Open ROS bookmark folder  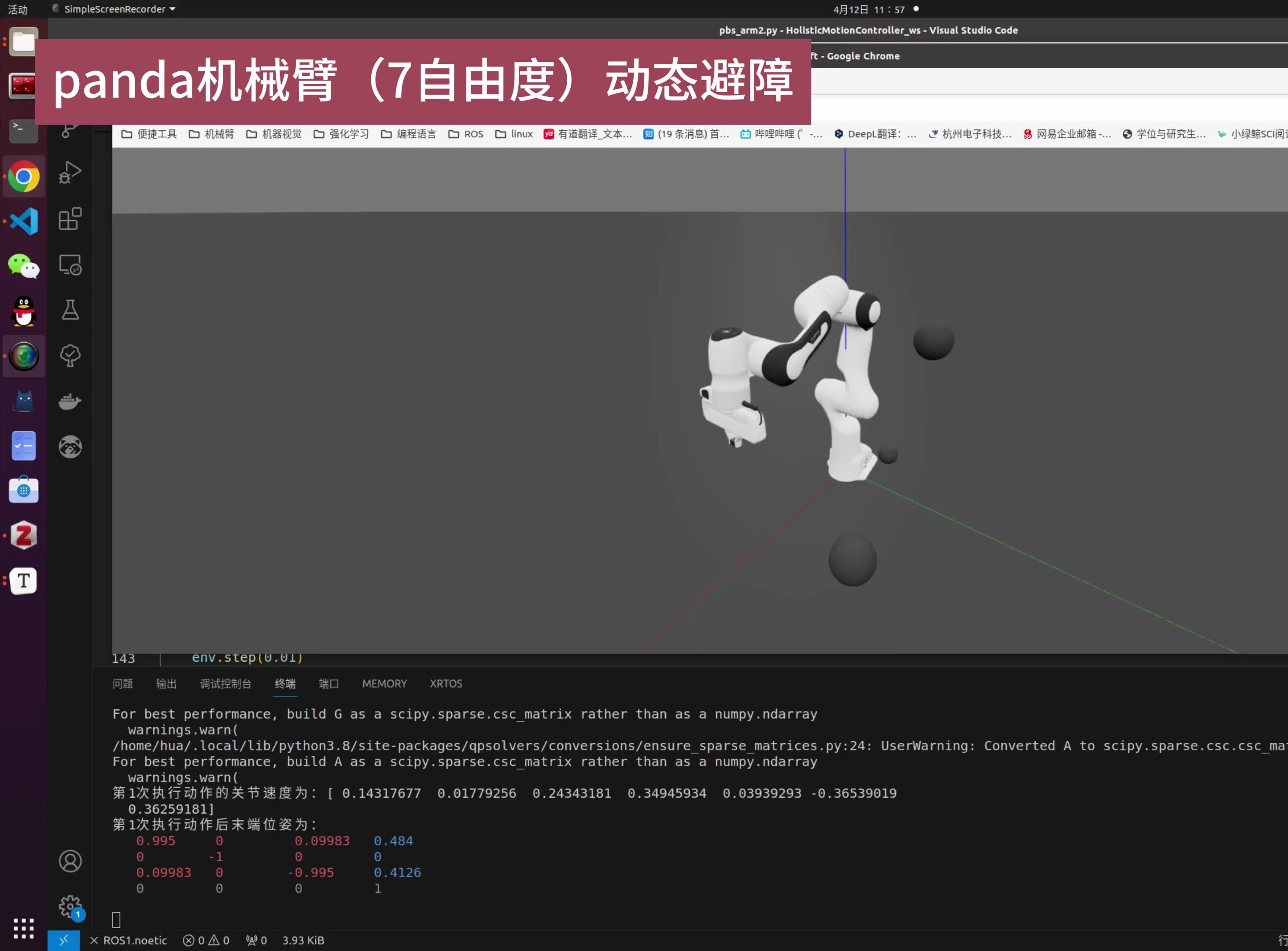pyautogui.click(x=465, y=134)
